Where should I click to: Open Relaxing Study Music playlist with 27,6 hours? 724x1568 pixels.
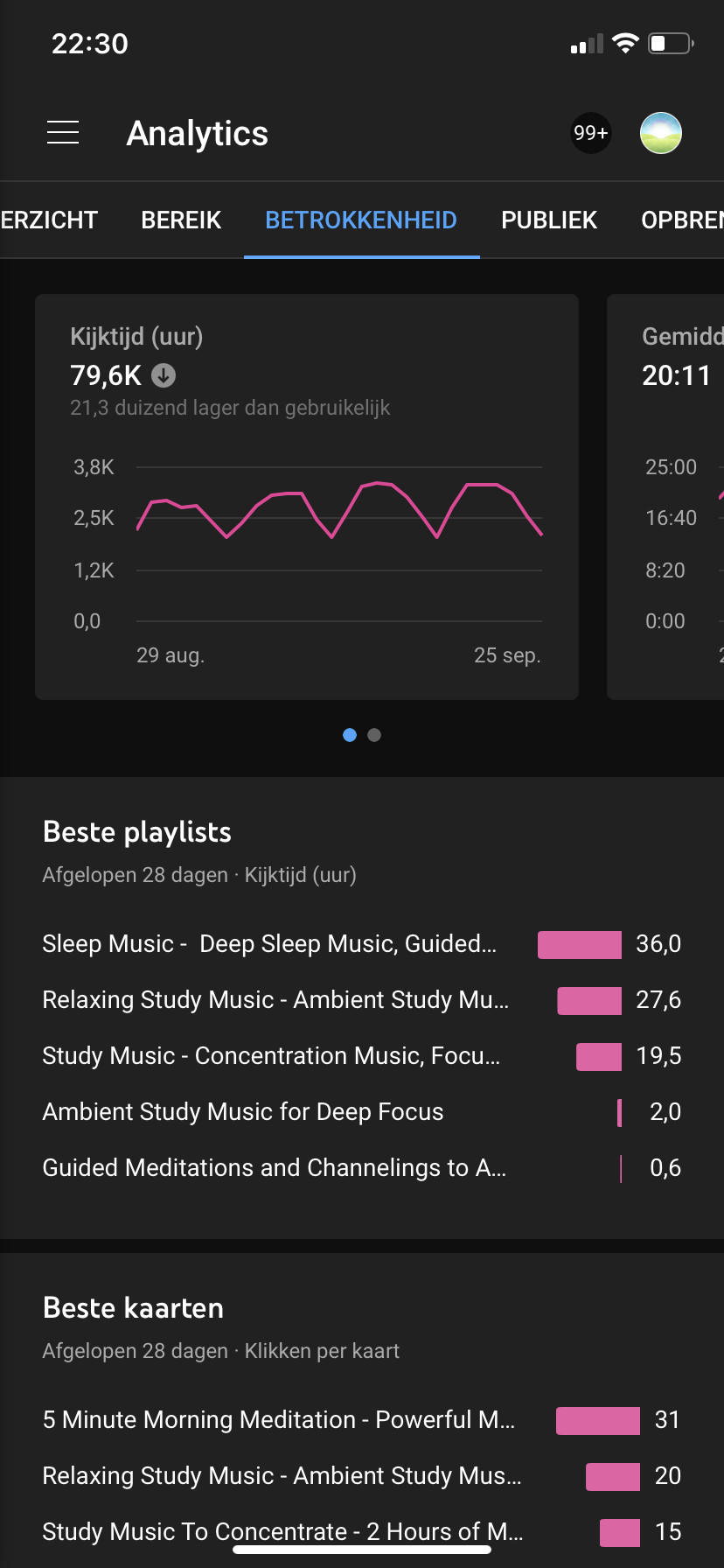pyautogui.click(x=275, y=999)
